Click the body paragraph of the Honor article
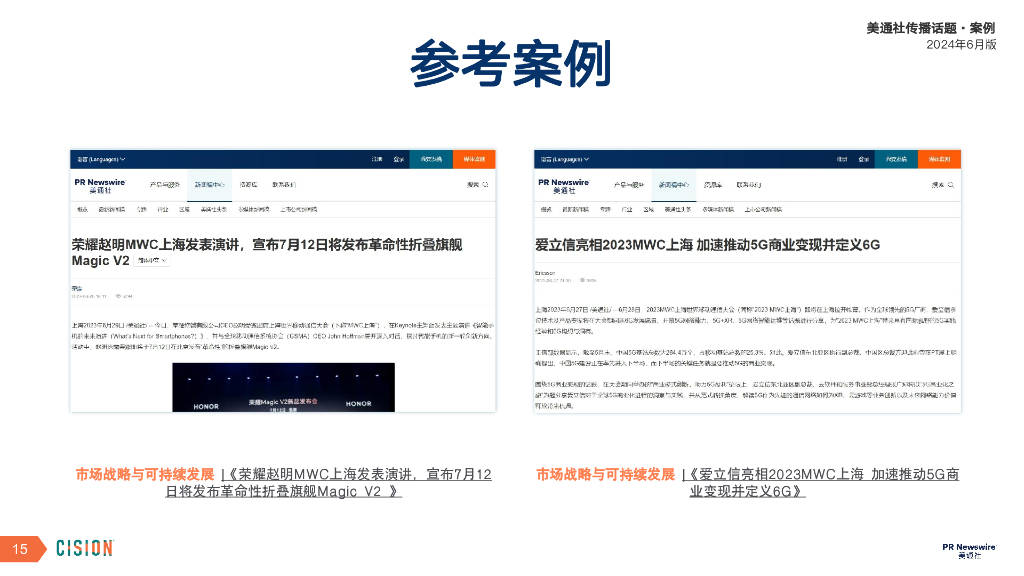1024x576 pixels. 283,336
